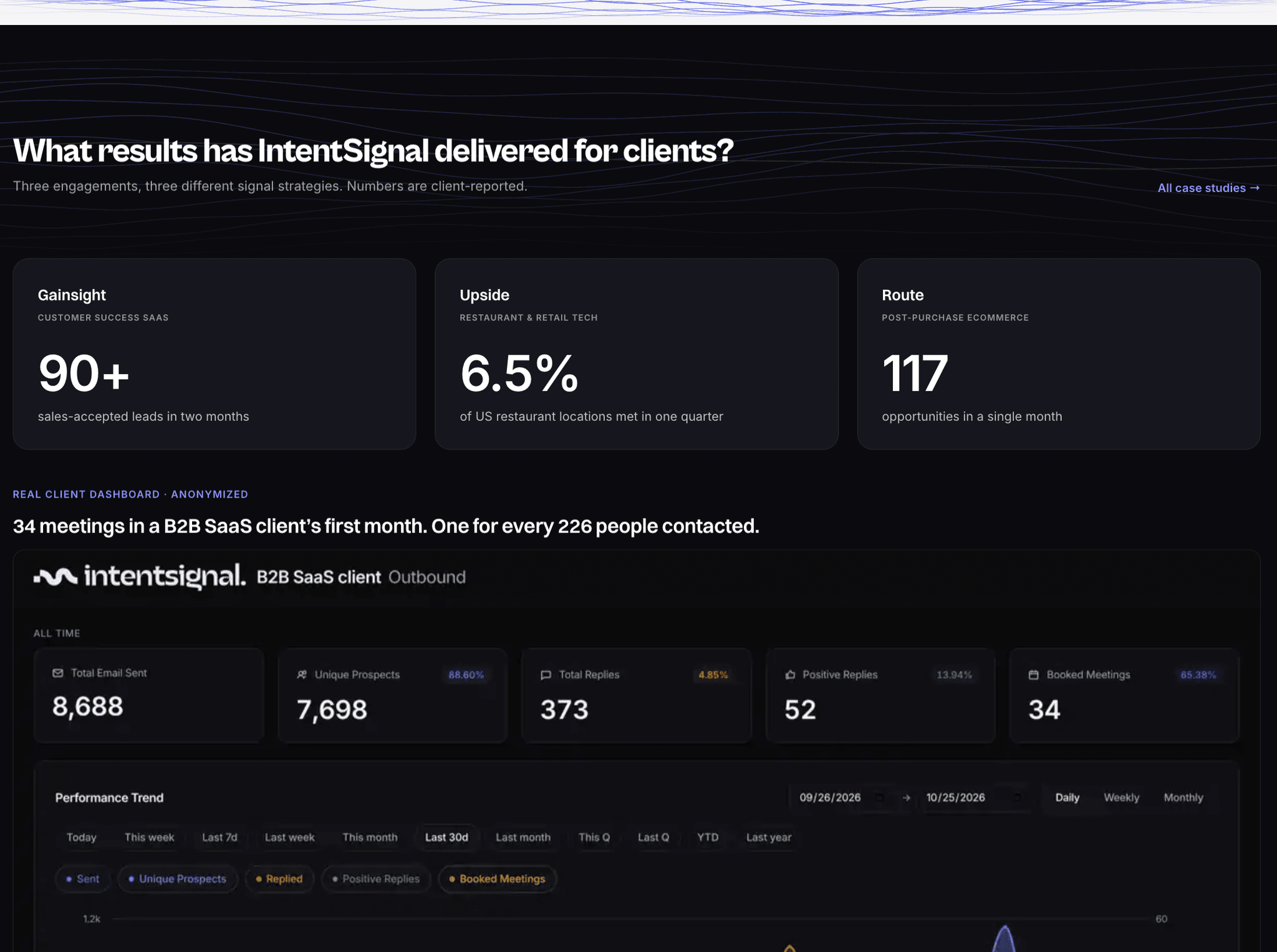
Task: Open the Upside case study card
Action: [636, 354]
